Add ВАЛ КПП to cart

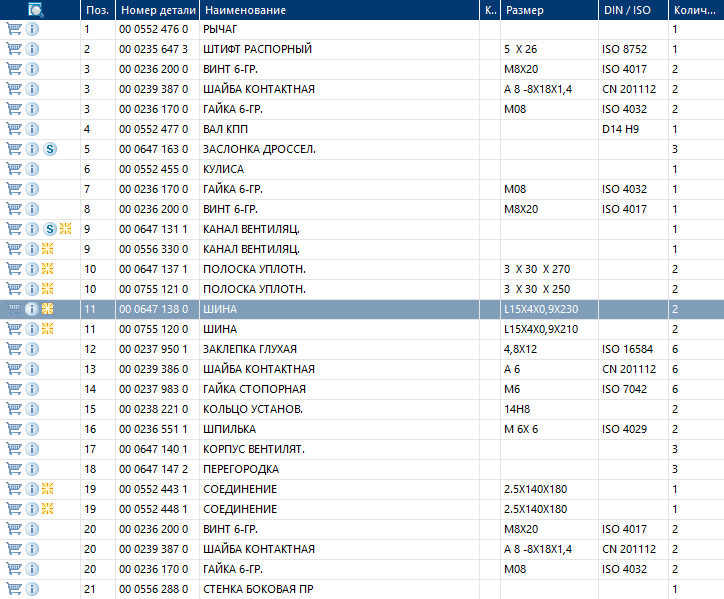coord(14,129)
